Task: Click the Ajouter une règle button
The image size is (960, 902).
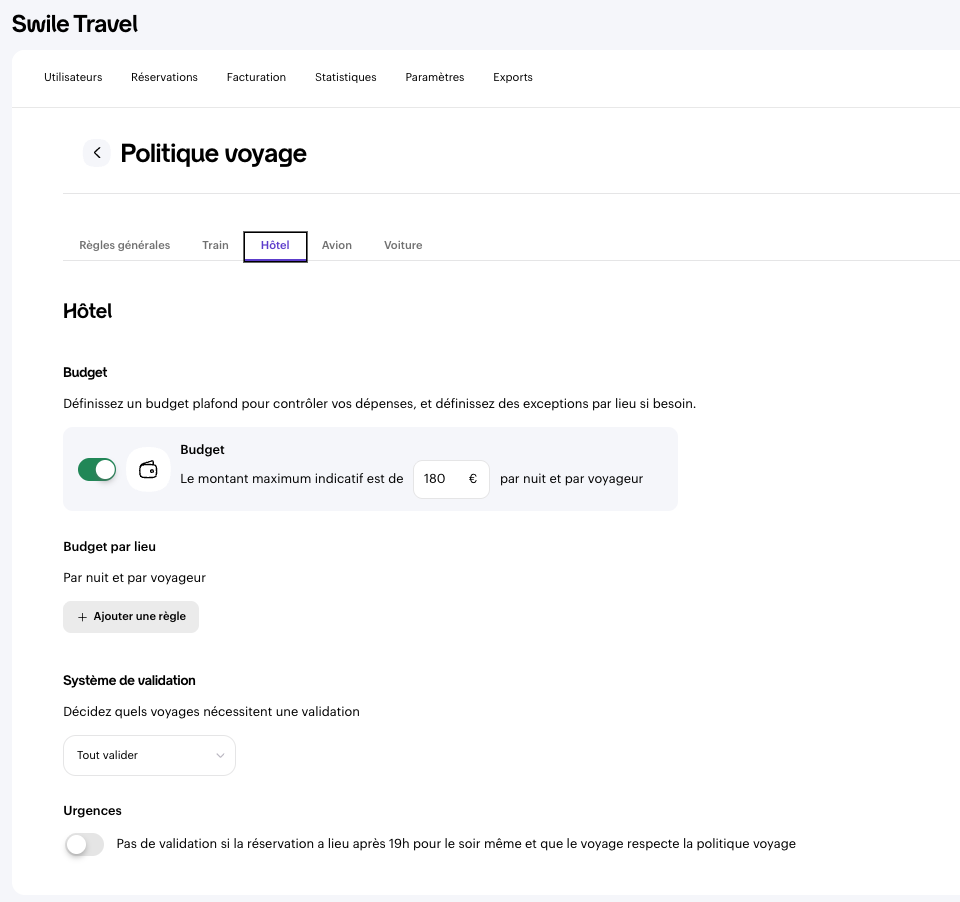Action: [131, 617]
